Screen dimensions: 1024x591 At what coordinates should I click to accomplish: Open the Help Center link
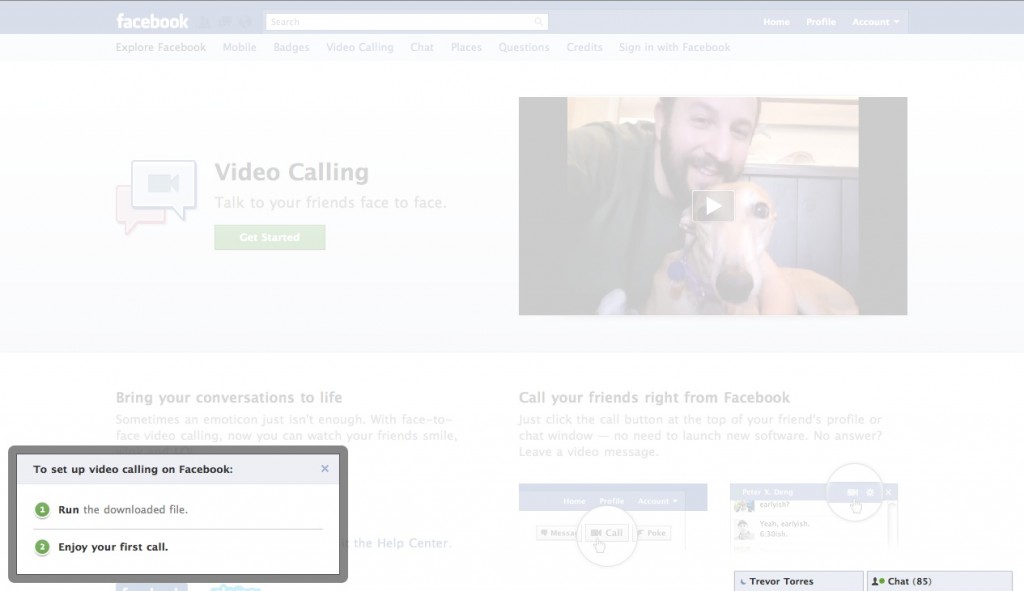(x=413, y=543)
